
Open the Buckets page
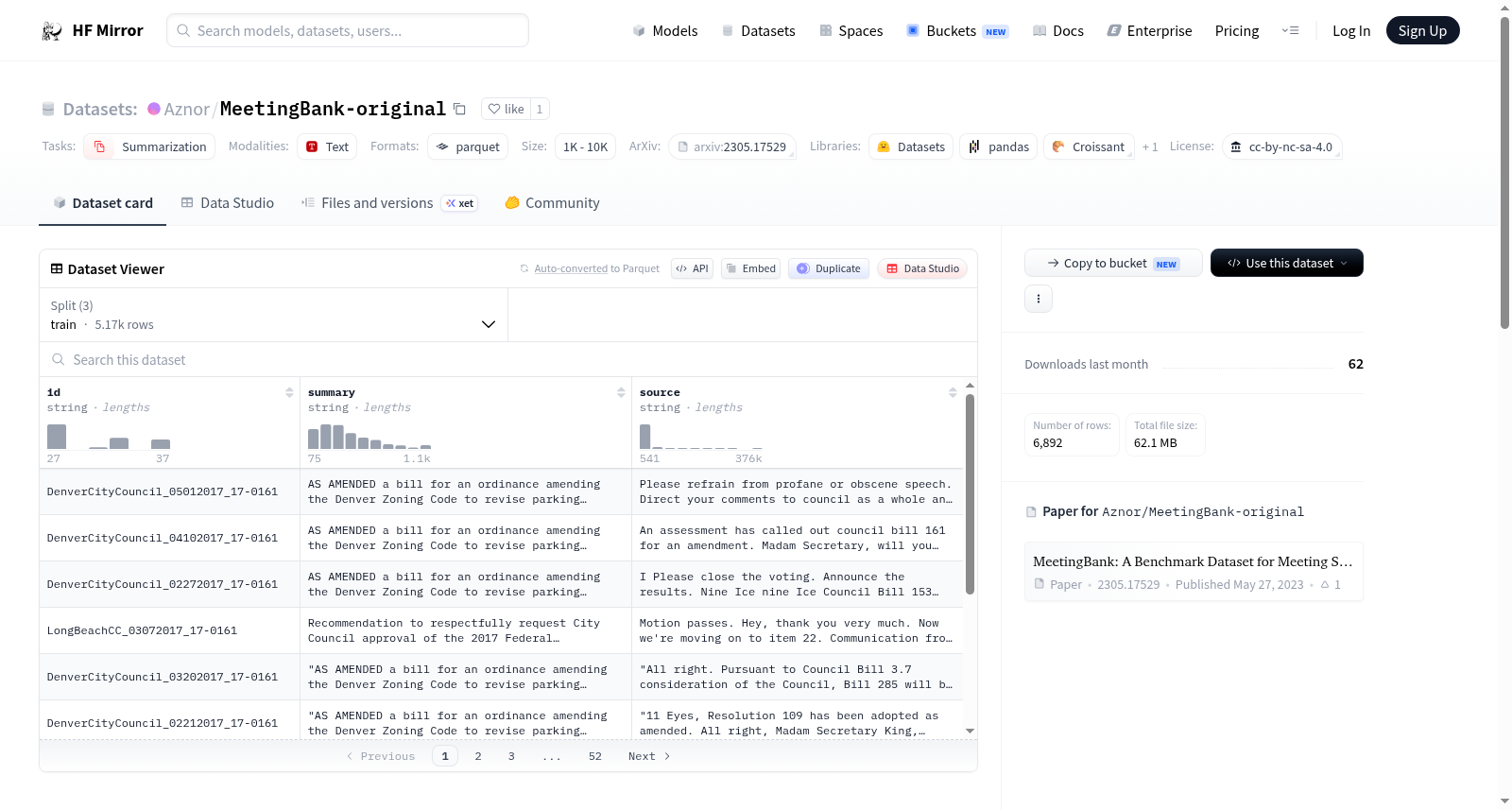point(957,30)
